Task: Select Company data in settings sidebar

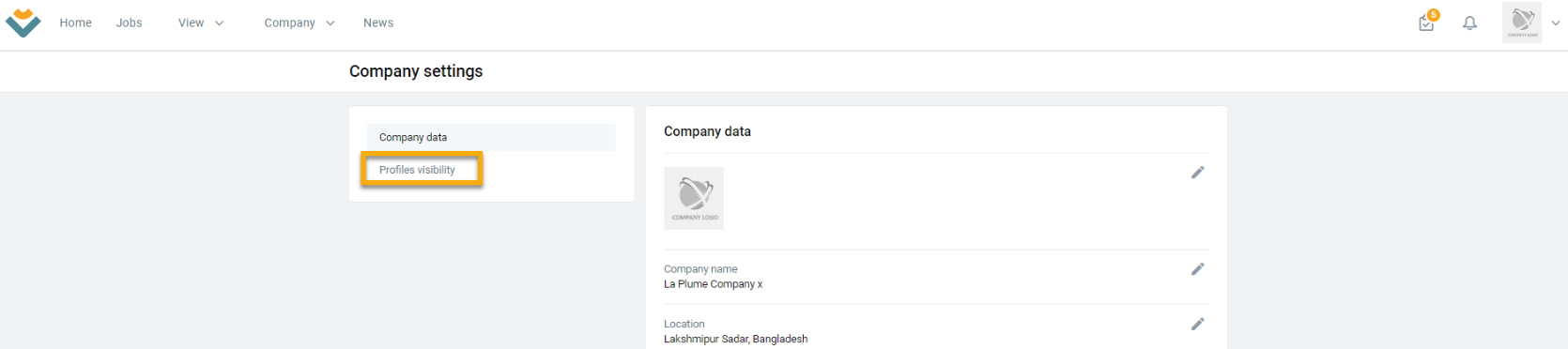Action: click(x=491, y=137)
